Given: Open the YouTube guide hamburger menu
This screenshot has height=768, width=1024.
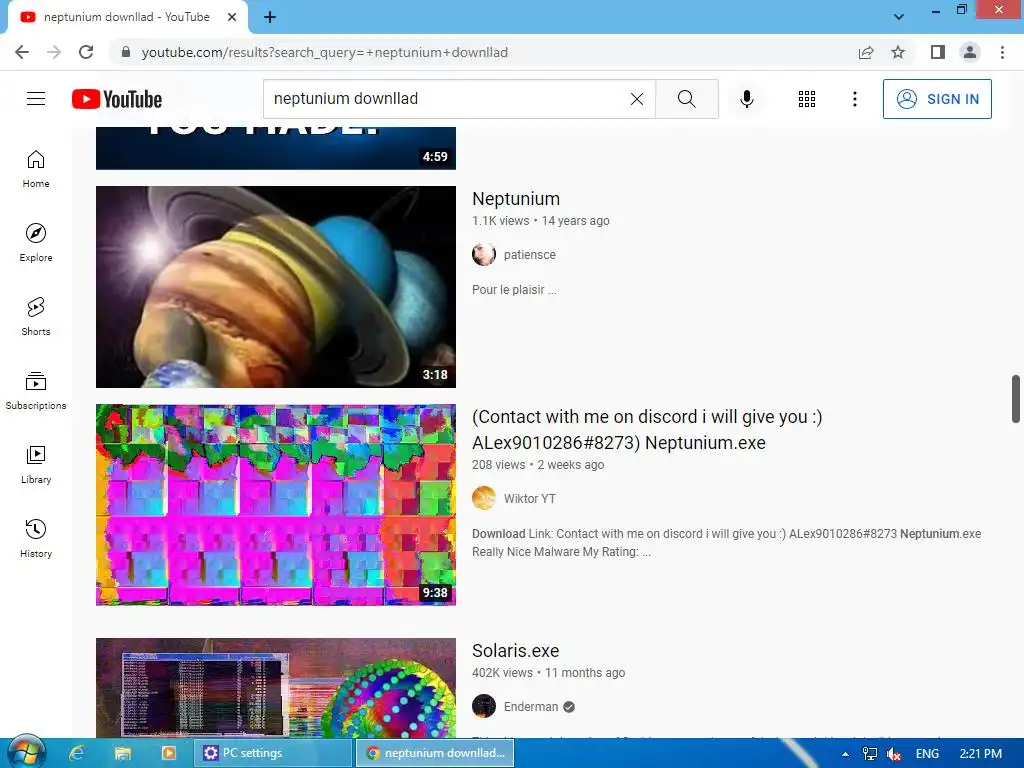Looking at the screenshot, I should [36, 99].
